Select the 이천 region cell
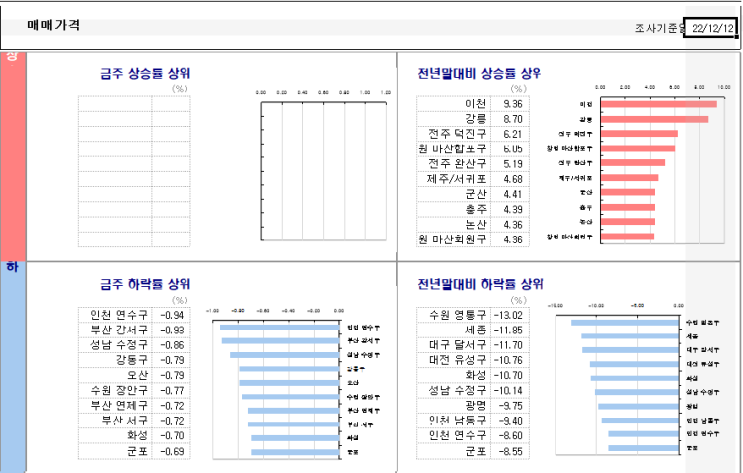The image size is (743, 473). click(x=453, y=104)
